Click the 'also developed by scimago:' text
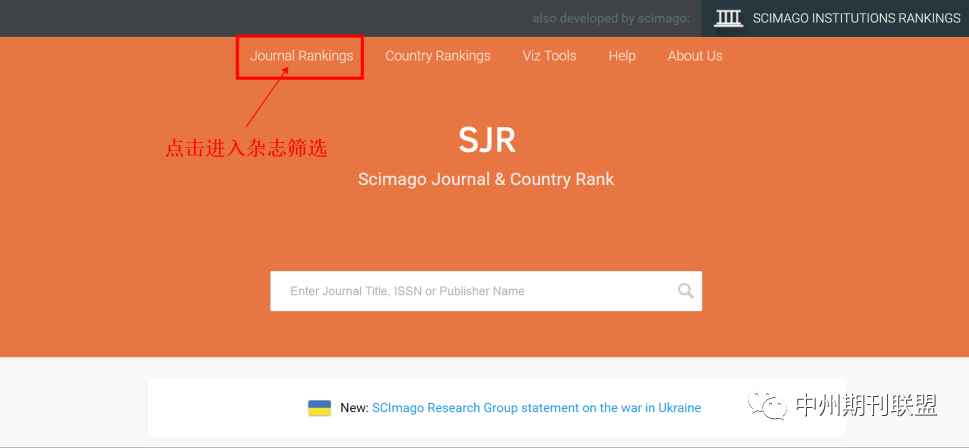This screenshot has width=969, height=448. [x=611, y=19]
